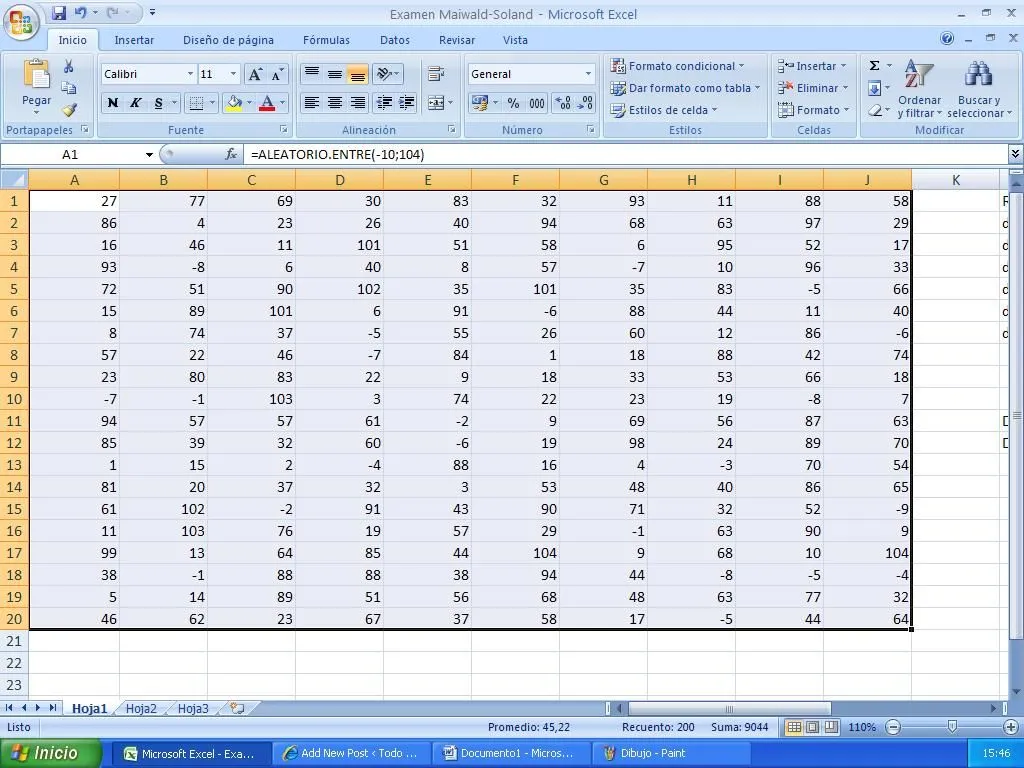Select the percentage style icon
This screenshot has height=768, width=1024.
515,103
